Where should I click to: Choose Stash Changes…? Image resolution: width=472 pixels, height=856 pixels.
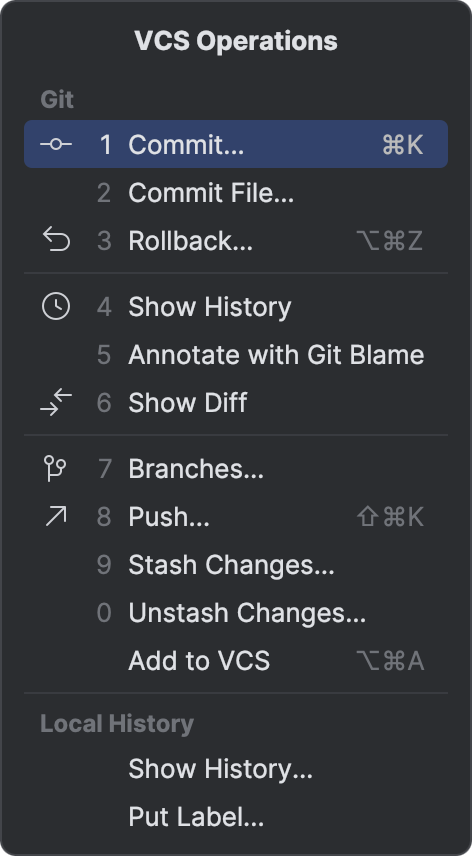(236, 565)
